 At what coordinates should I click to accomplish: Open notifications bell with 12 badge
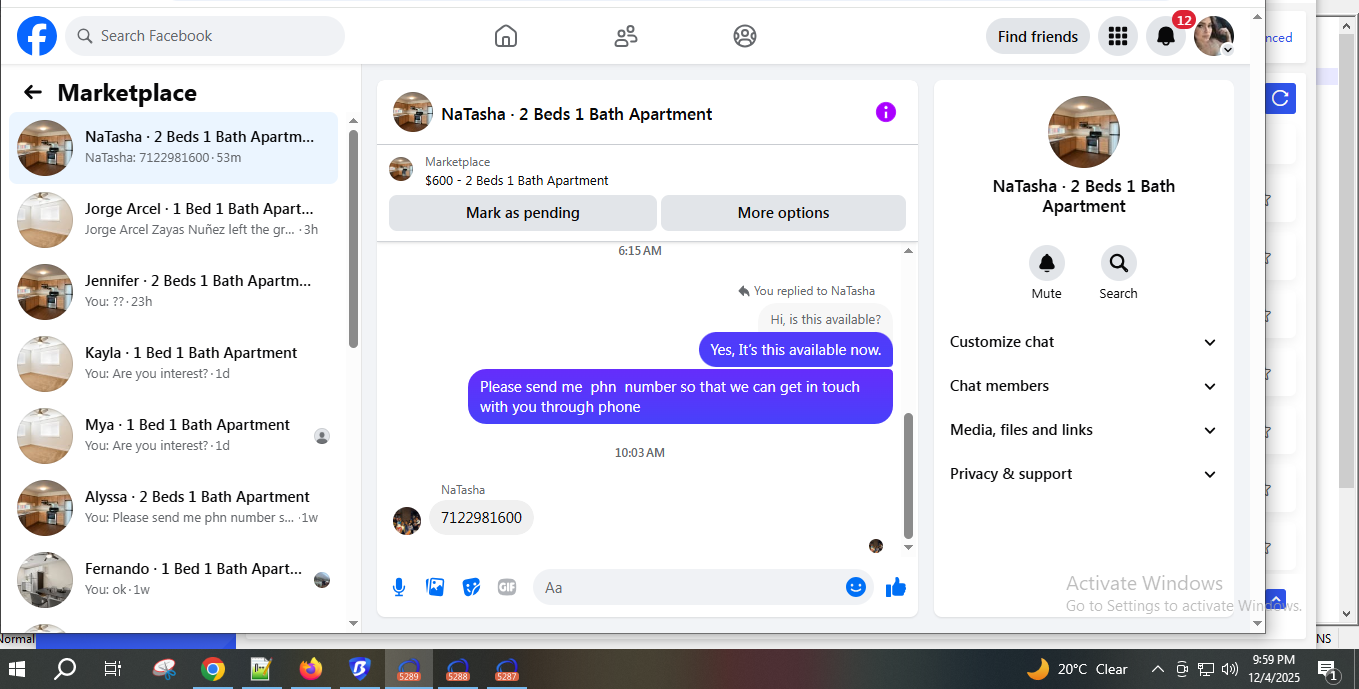(1166, 36)
